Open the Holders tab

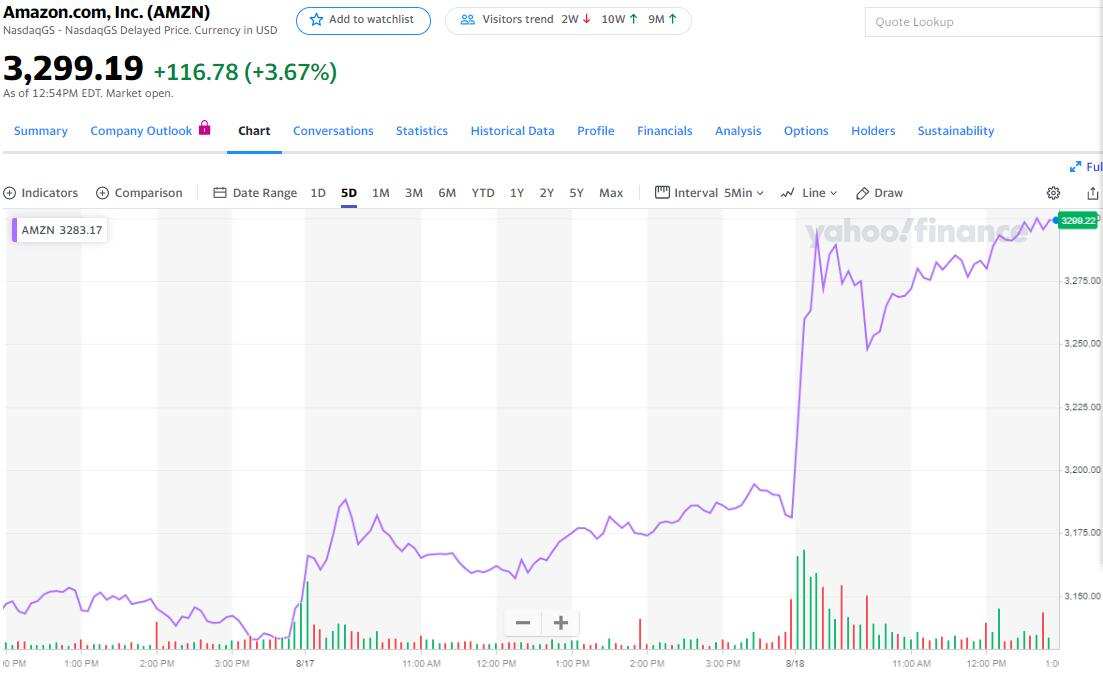[873, 131]
